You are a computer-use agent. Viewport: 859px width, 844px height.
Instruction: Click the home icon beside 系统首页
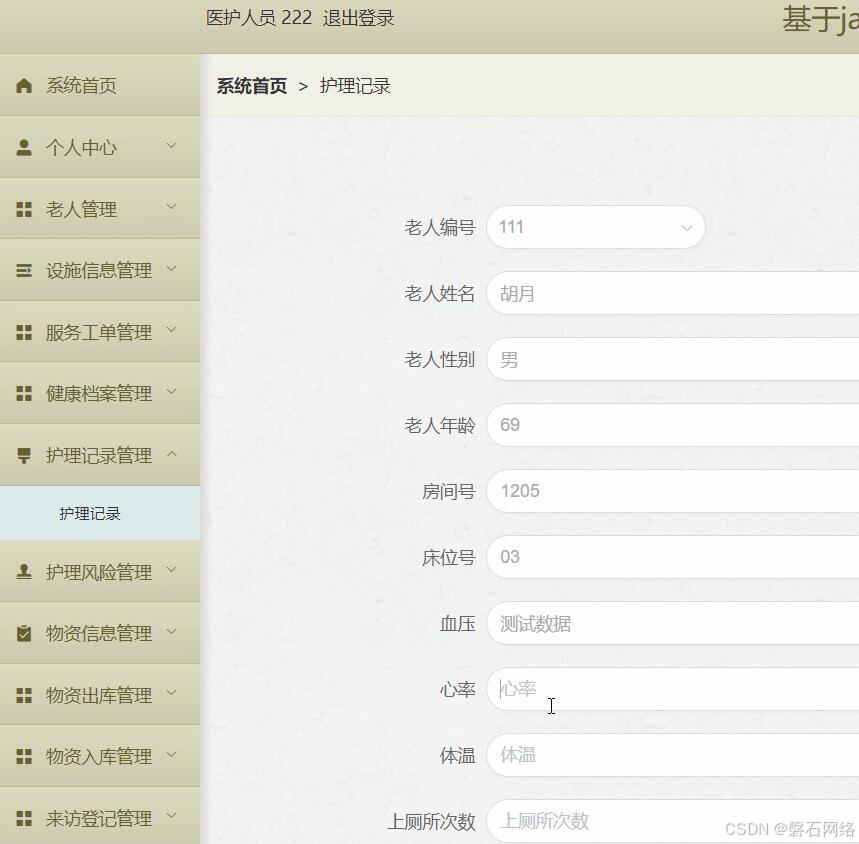[22, 85]
